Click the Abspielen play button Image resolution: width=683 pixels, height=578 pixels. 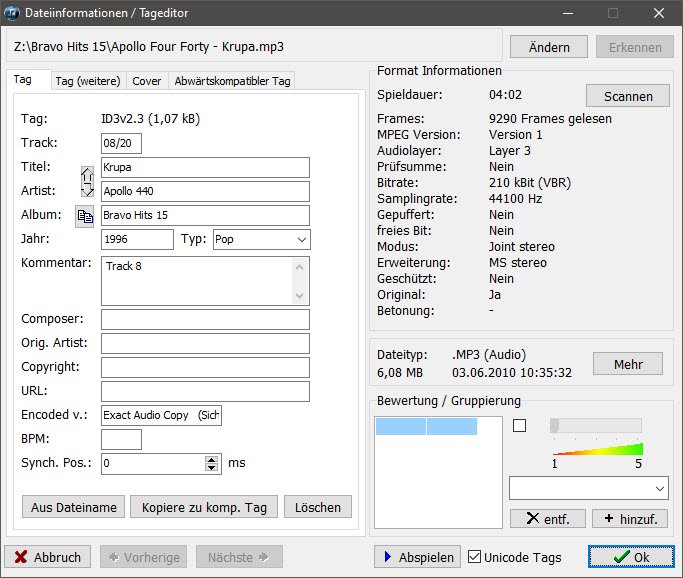pos(417,557)
